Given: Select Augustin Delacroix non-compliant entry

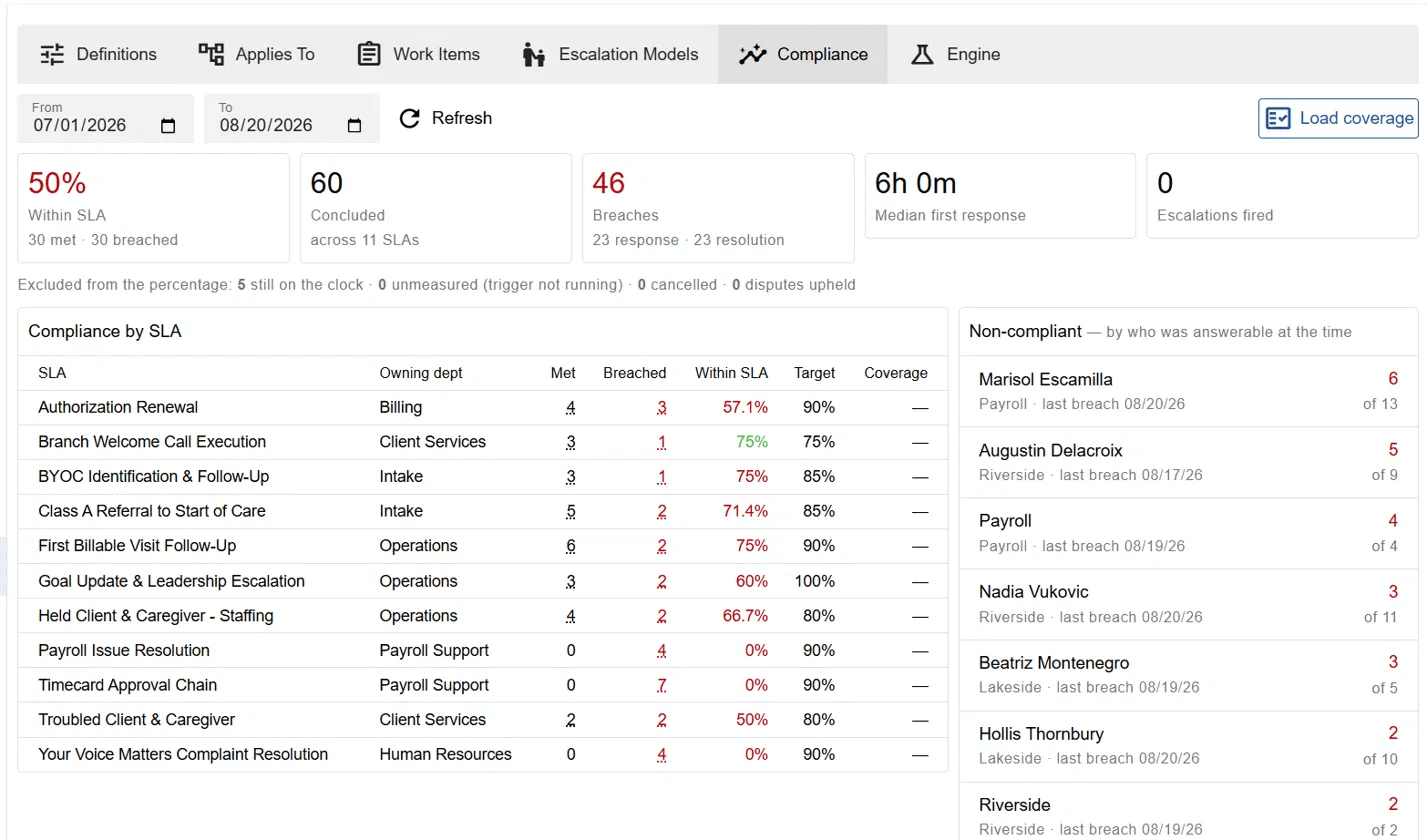Looking at the screenshot, I should (1188, 462).
